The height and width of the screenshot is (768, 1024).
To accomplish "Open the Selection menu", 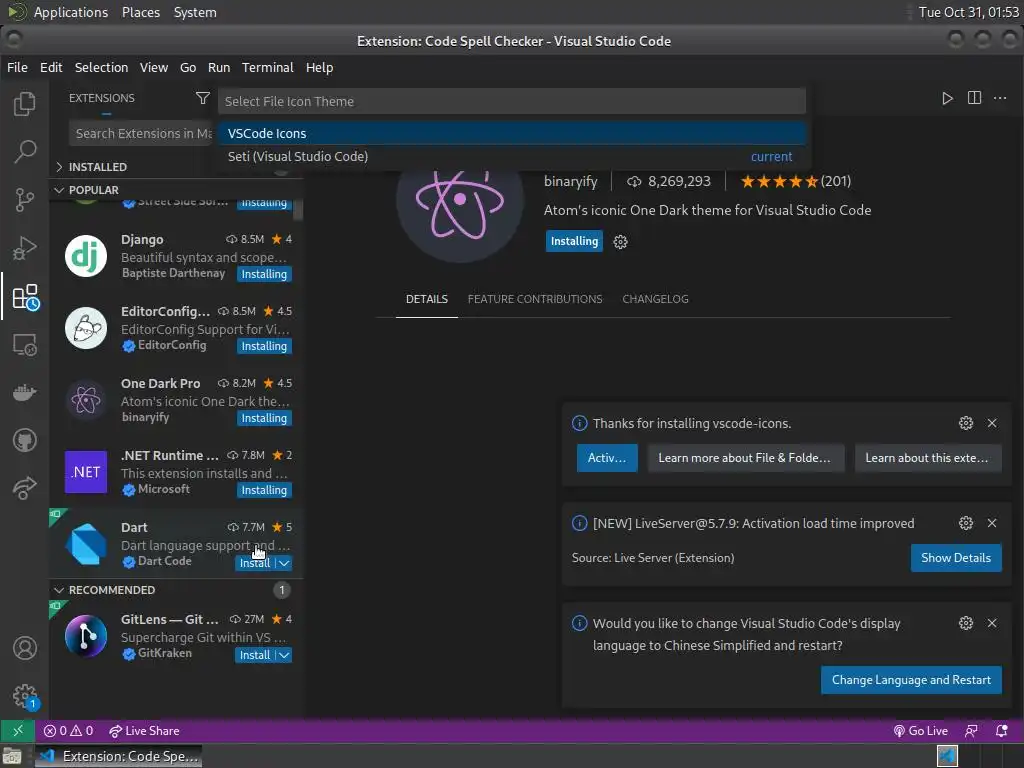I will pyautogui.click(x=101, y=67).
